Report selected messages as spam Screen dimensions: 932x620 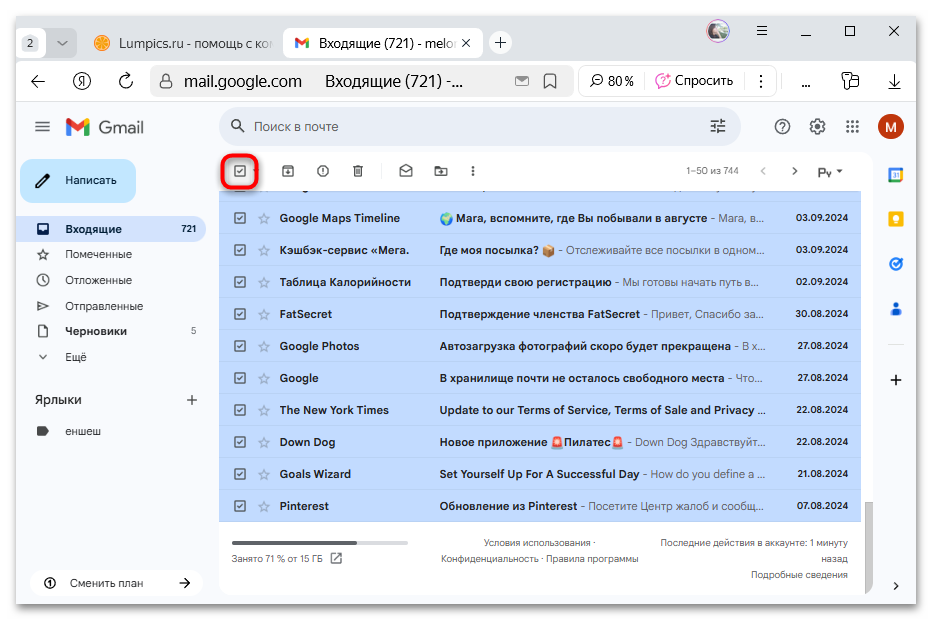point(322,171)
